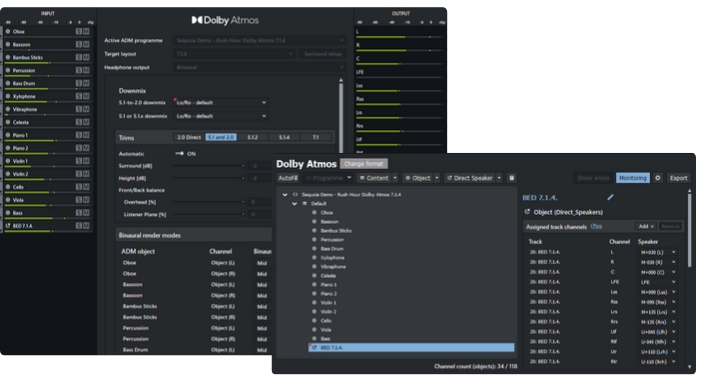Mute the Bambus Sticks input channel

(x=86, y=57)
